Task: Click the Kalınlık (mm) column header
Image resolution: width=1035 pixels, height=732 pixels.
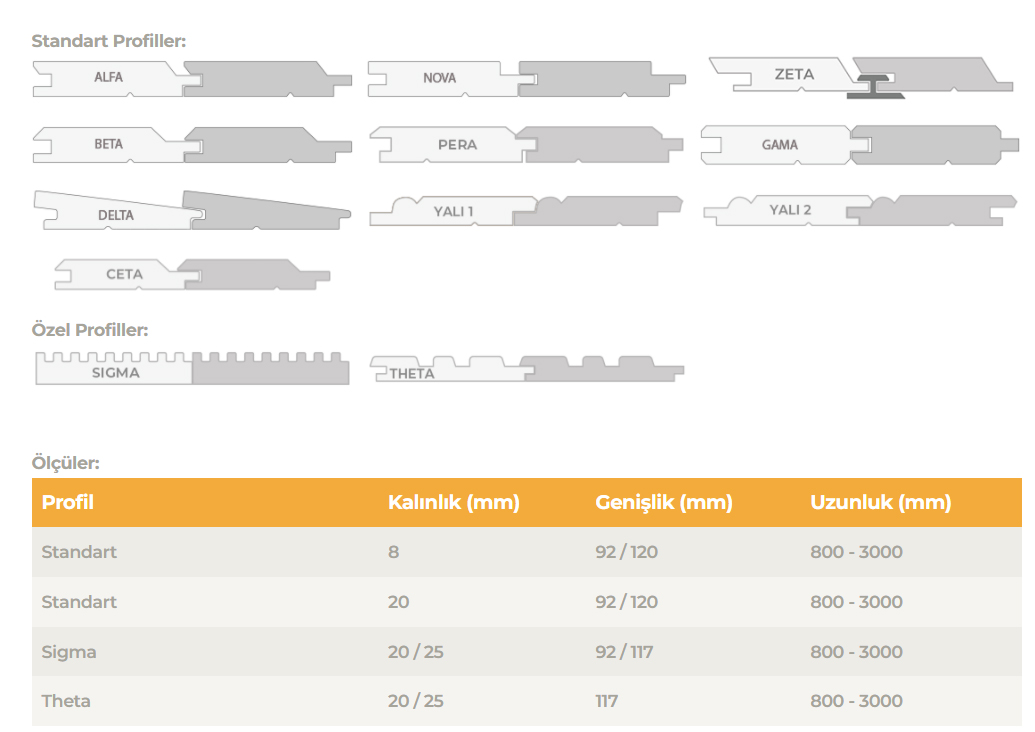Action: click(453, 502)
